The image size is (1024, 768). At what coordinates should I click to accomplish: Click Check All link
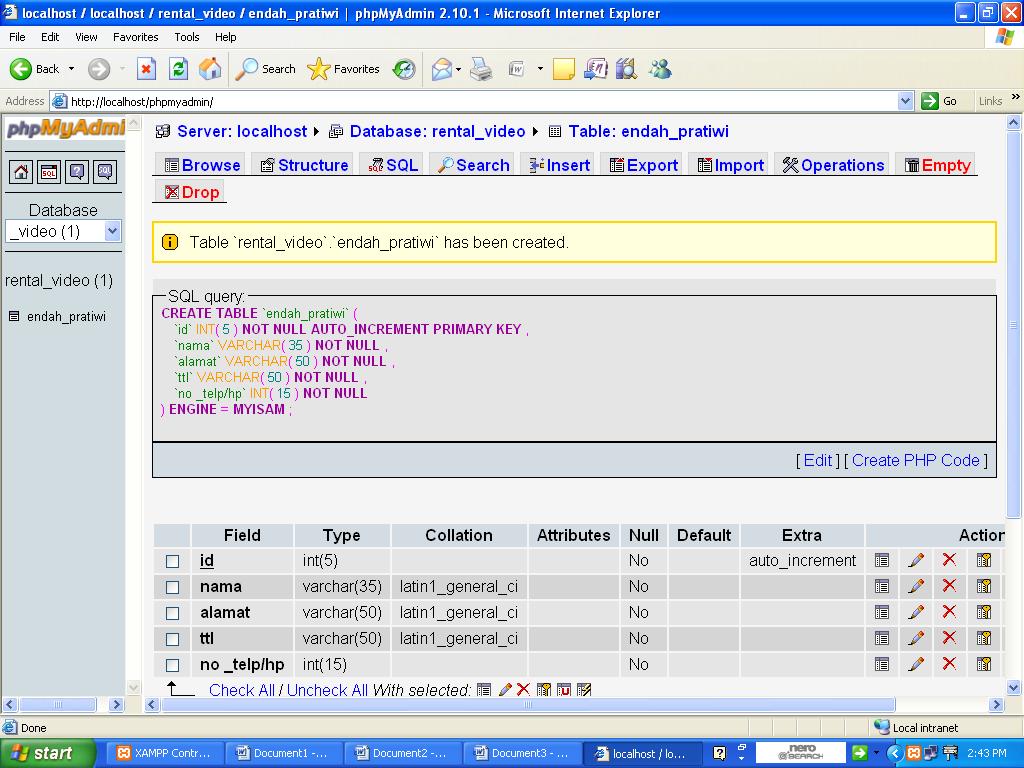pyautogui.click(x=242, y=690)
